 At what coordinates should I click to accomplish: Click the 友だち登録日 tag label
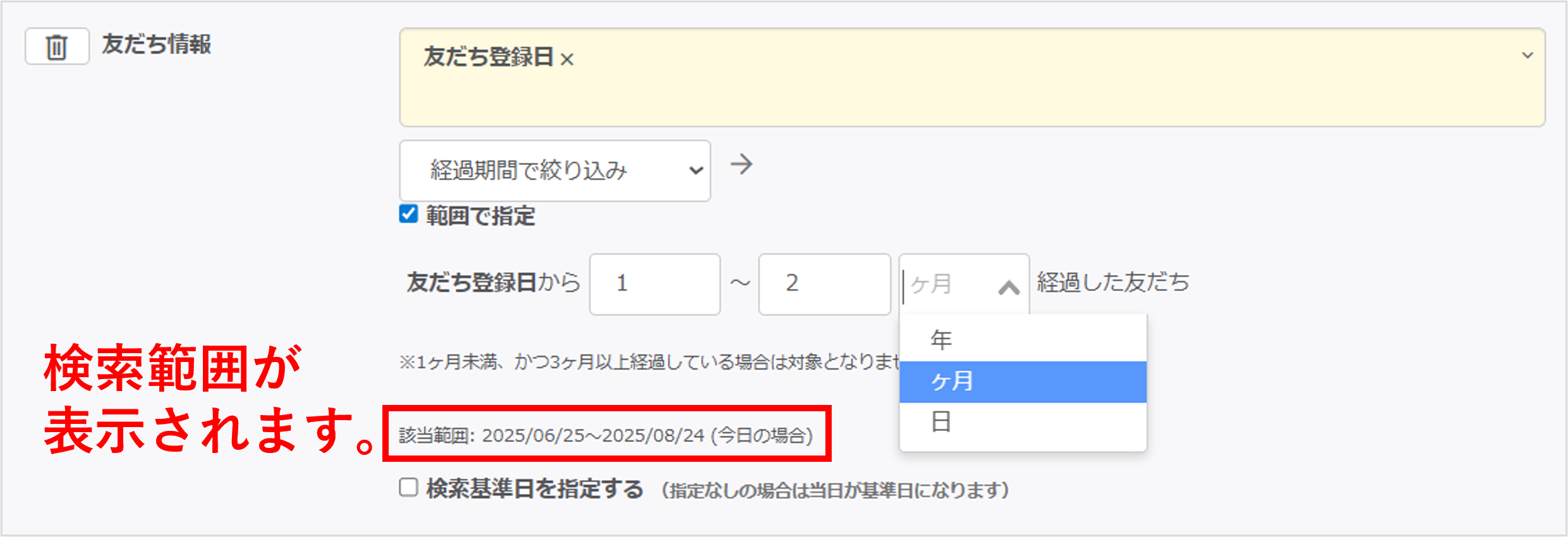489,57
